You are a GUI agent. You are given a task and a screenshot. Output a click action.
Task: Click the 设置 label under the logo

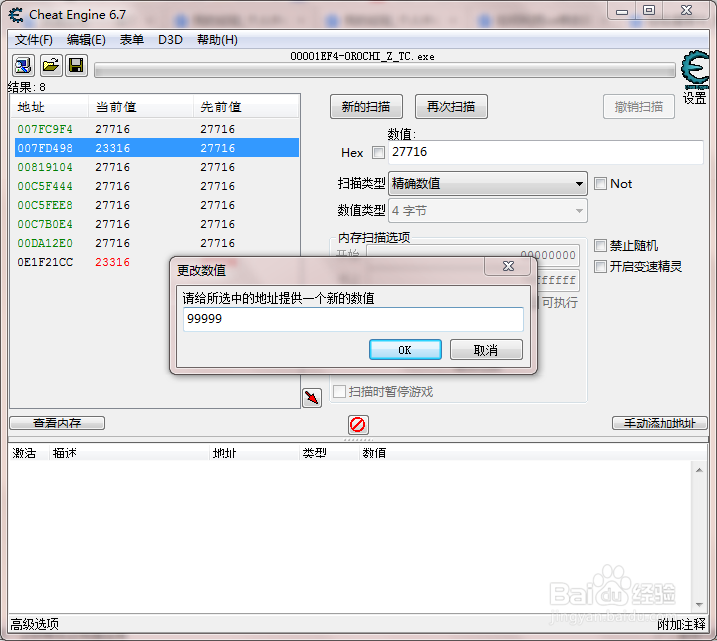(x=695, y=98)
